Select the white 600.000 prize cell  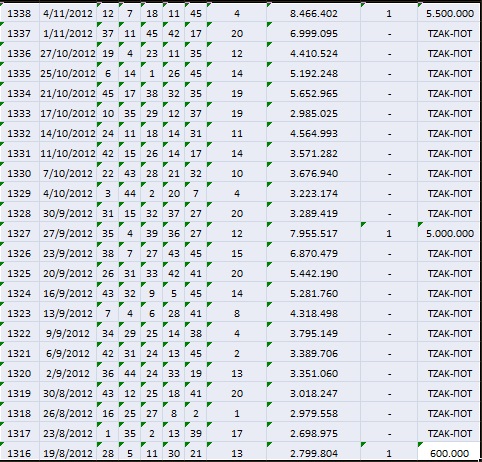click(449, 453)
